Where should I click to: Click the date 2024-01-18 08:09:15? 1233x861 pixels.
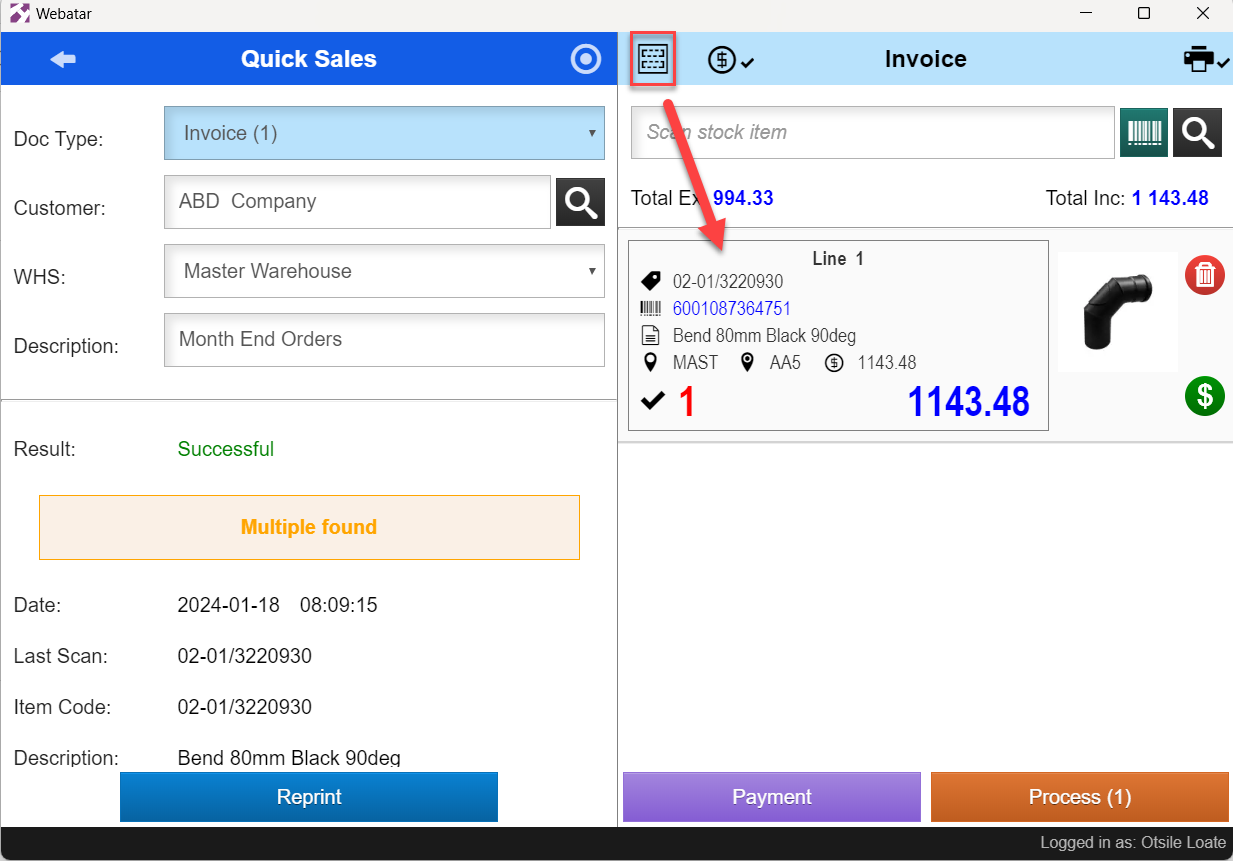pyautogui.click(x=277, y=605)
